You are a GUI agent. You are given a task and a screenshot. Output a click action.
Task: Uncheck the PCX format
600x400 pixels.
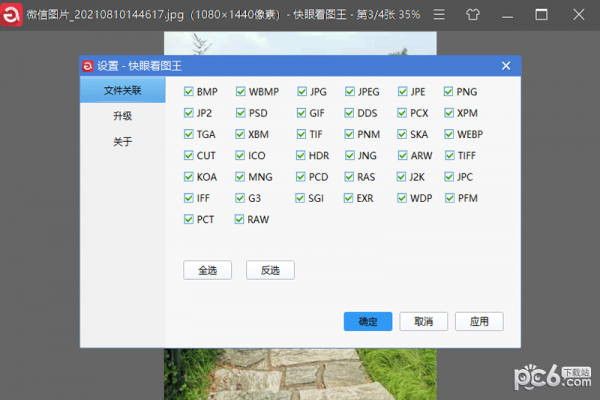click(401, 113)
